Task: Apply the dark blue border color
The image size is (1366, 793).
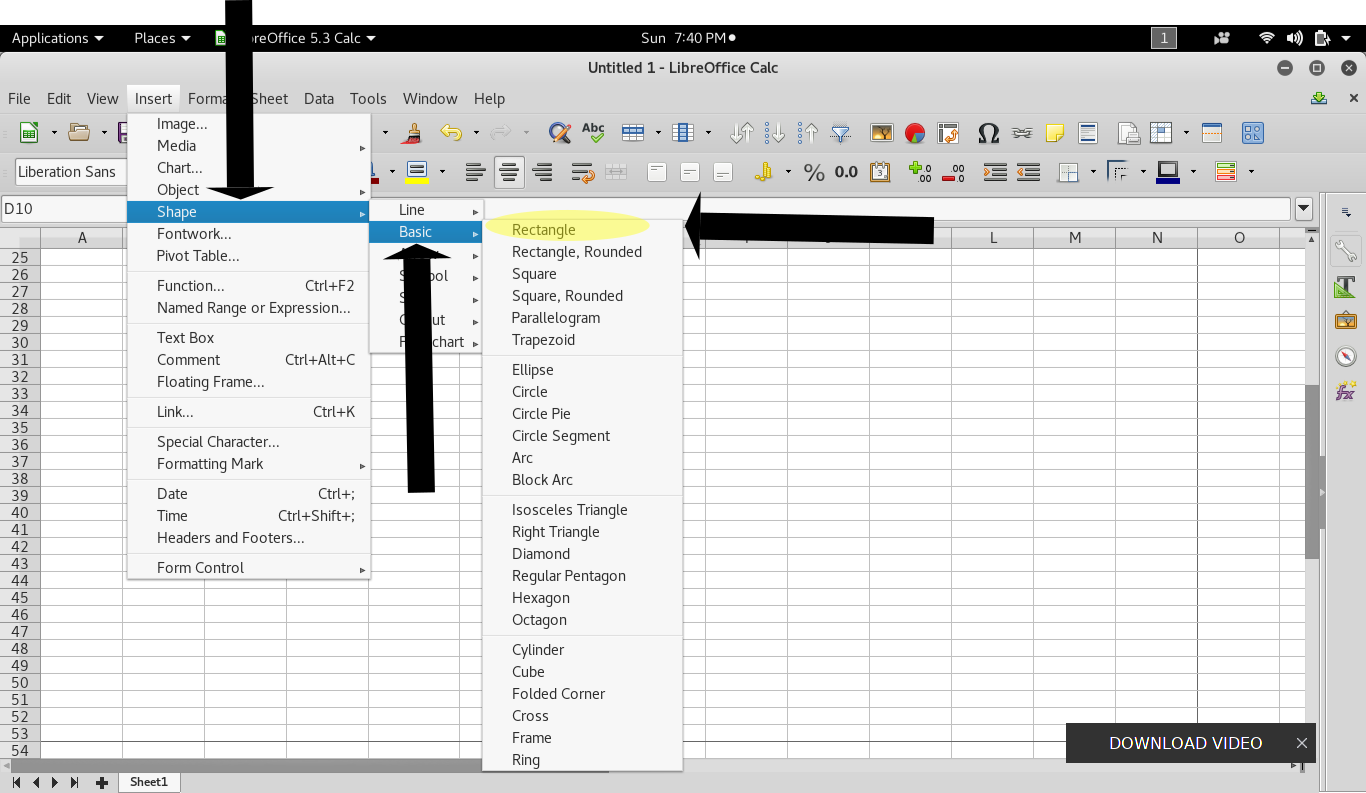Action: coord(1167,172)
